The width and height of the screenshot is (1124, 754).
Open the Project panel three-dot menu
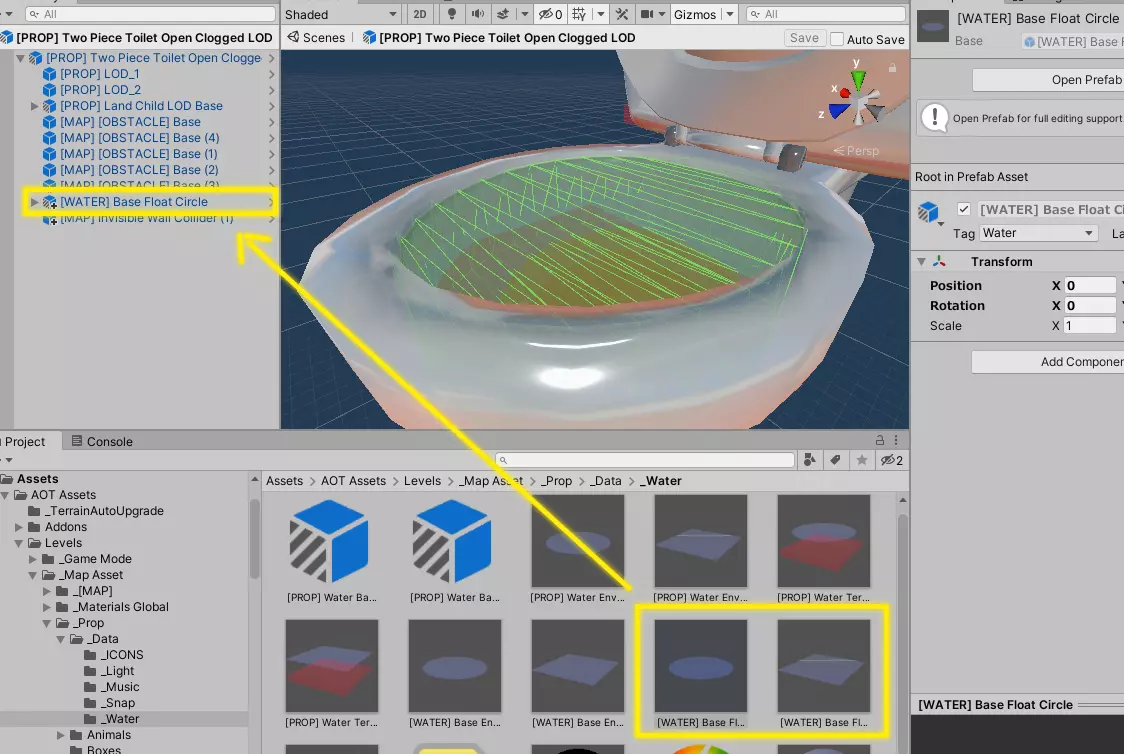(896, 440)
